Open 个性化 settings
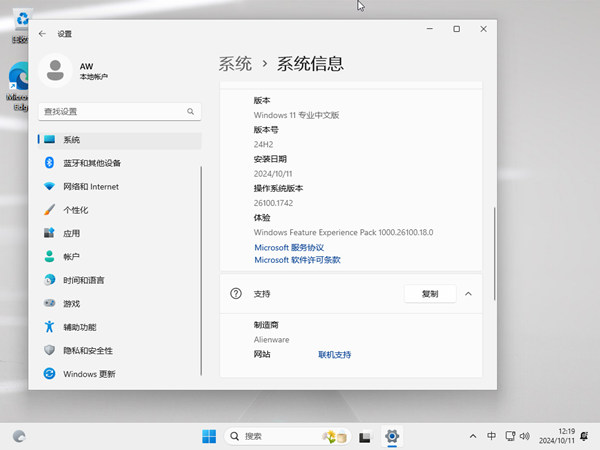This screenshot has height=450, width=600. (x=120, y=210)
